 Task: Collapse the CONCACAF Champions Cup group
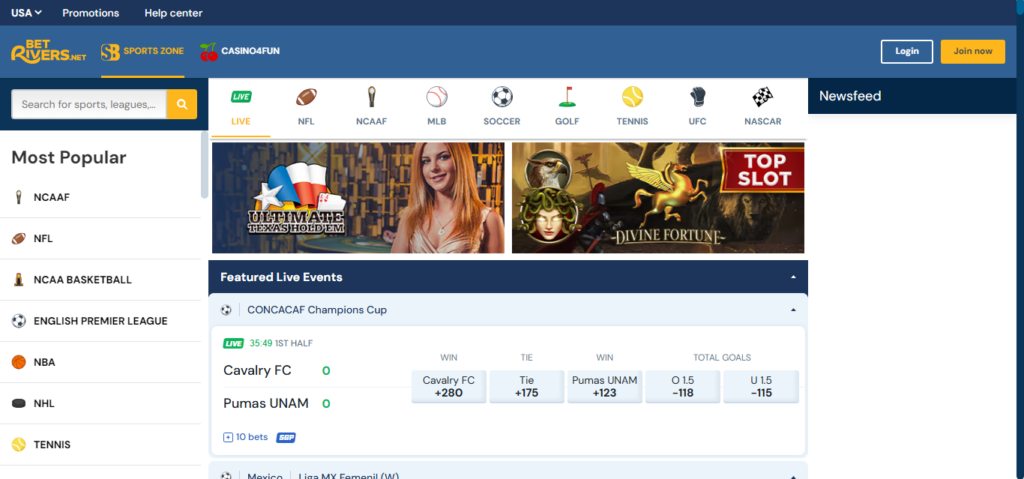pyautogui.click(x=793, y=310)
